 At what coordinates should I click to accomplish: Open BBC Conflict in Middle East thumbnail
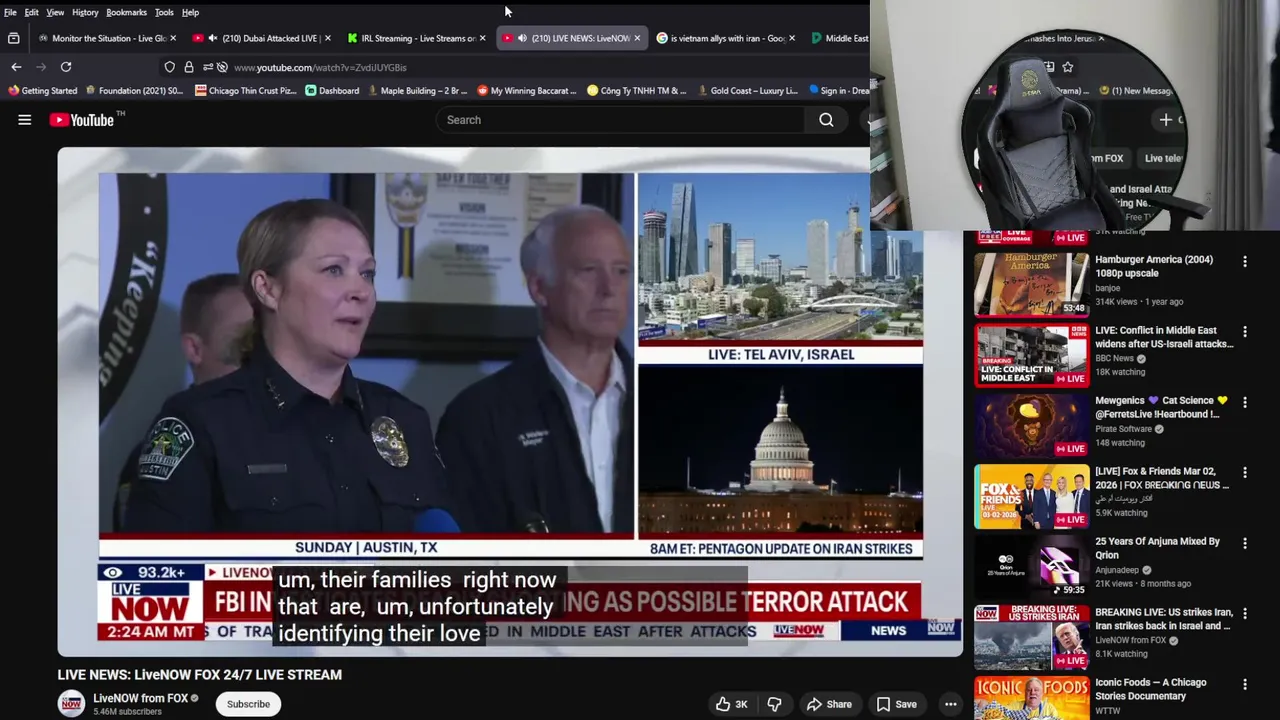(x=1032, y=355)
